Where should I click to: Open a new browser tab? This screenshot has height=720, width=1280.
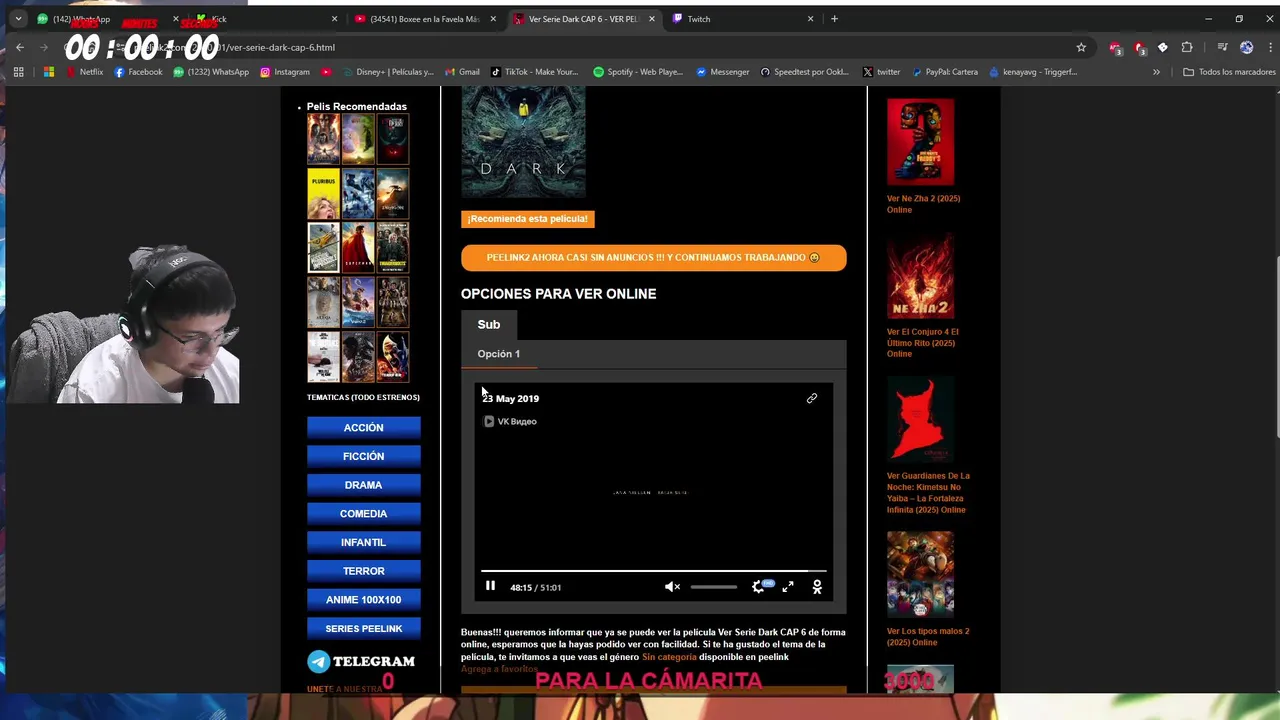pyautogui.click(x=834, y=19)
